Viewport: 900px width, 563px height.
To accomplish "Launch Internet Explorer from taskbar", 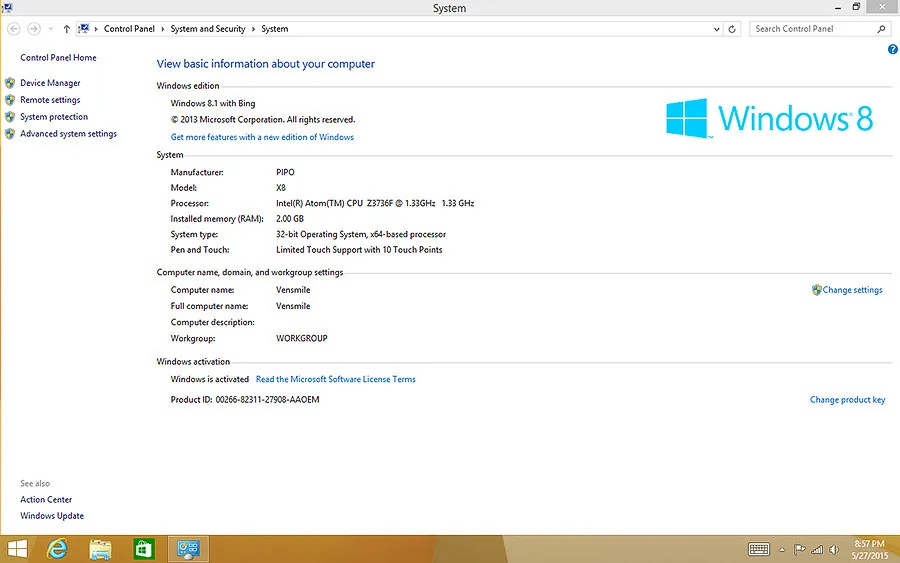I will tap(57, 549).
